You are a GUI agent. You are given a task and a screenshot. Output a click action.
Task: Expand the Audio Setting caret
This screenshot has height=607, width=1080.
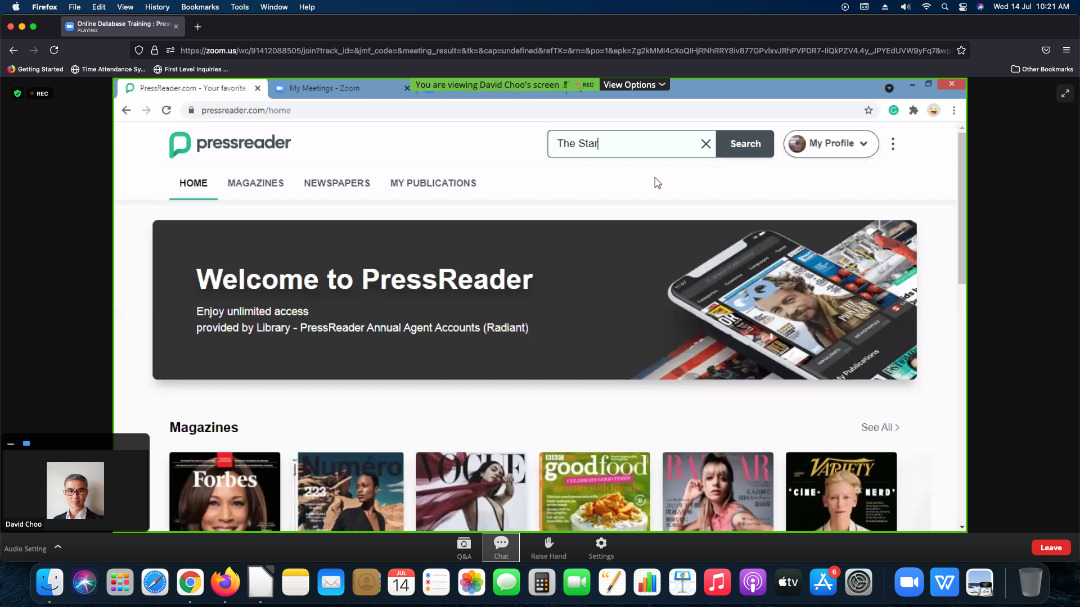point(58,548)
